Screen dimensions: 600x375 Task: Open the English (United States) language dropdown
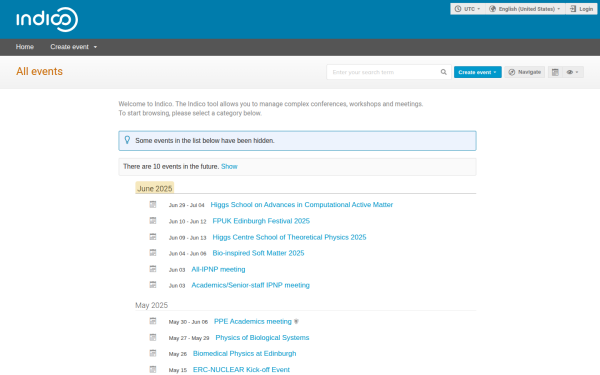pyautogui.click(x=525, y=9)
